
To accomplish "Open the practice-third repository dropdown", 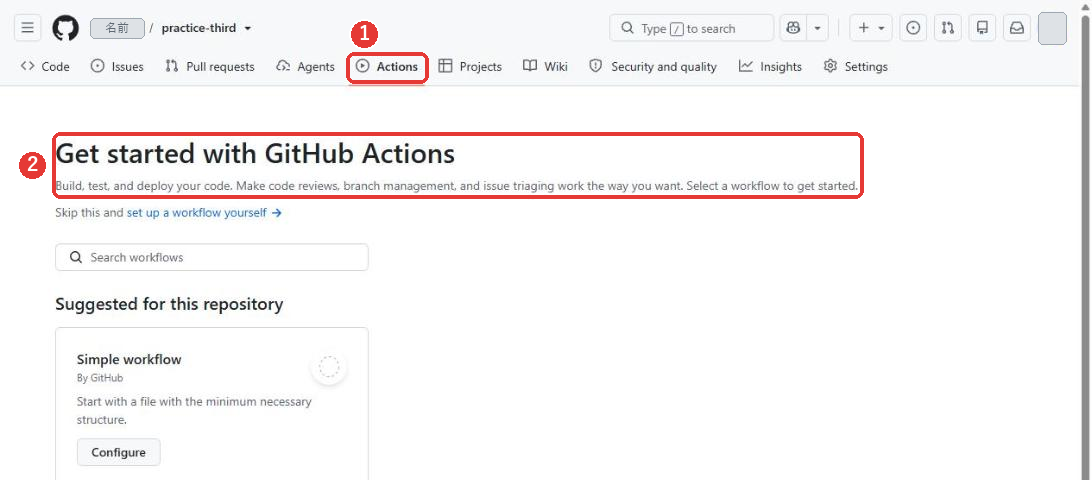I will point(206,29).
